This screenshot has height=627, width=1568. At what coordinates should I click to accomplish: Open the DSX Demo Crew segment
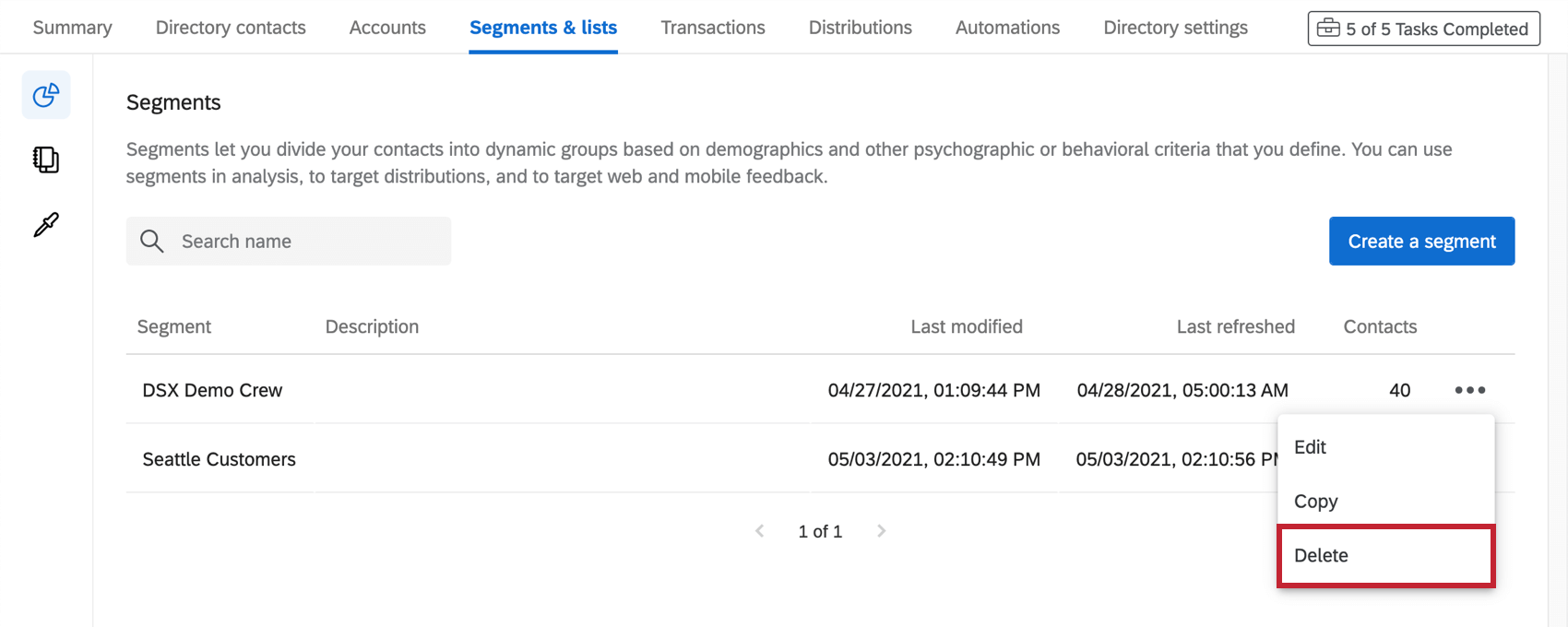click(x=212, y=390)
